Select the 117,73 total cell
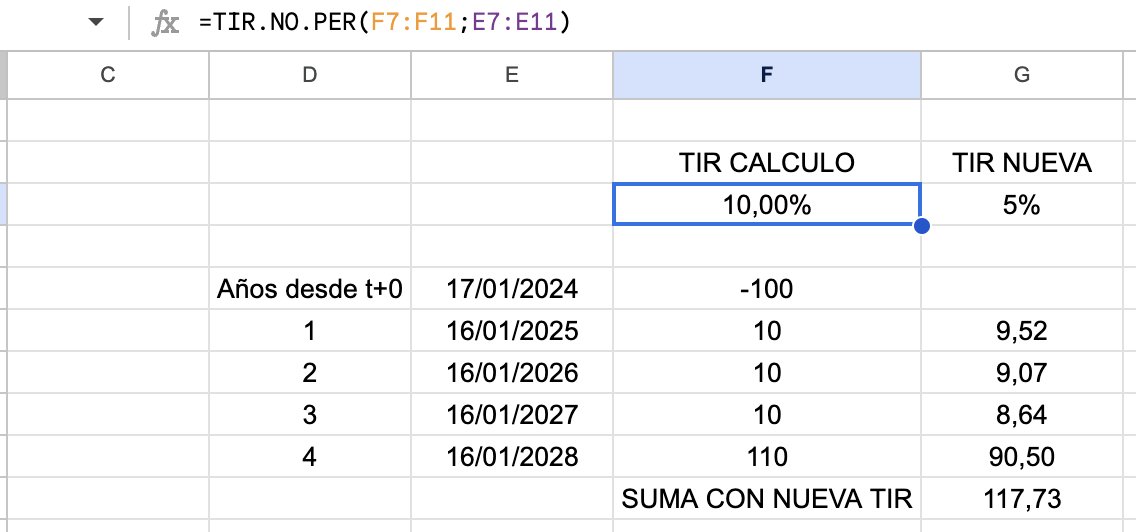Image resolution: width=1136 pixels, height=532 pixels. coord(1022,499)
